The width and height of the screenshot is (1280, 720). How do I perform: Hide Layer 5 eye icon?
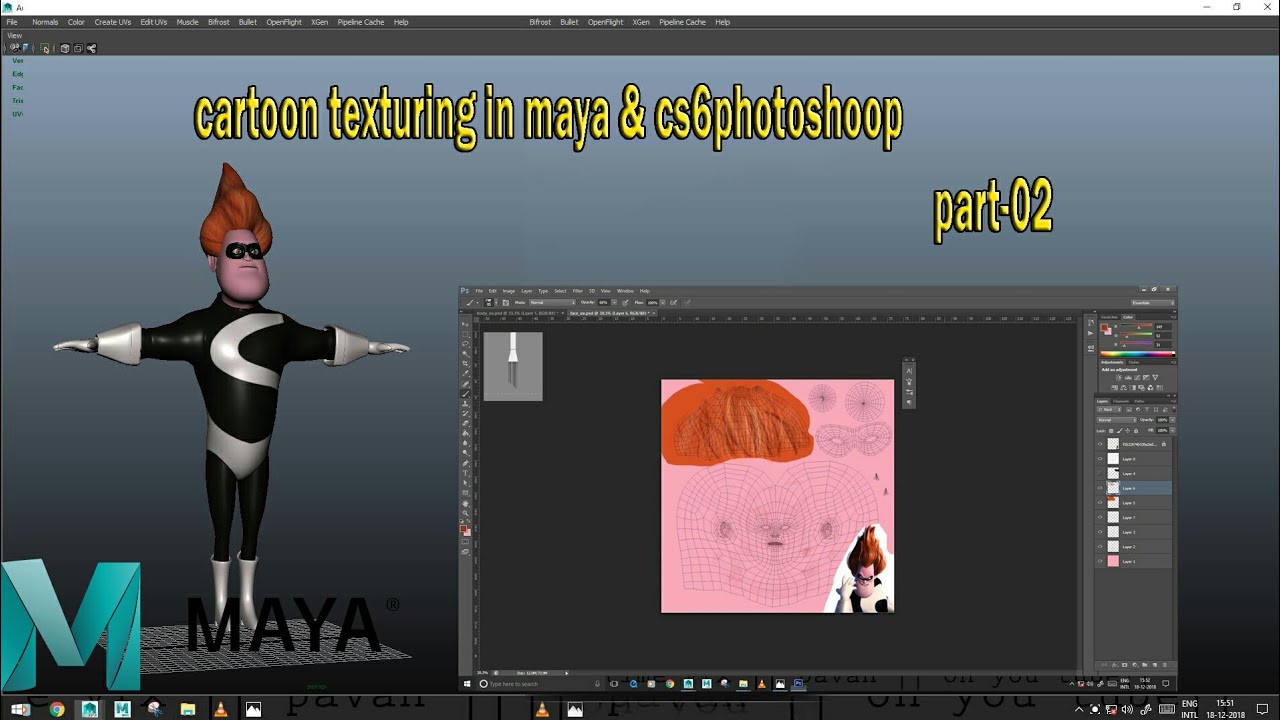tap(1100, 503)
